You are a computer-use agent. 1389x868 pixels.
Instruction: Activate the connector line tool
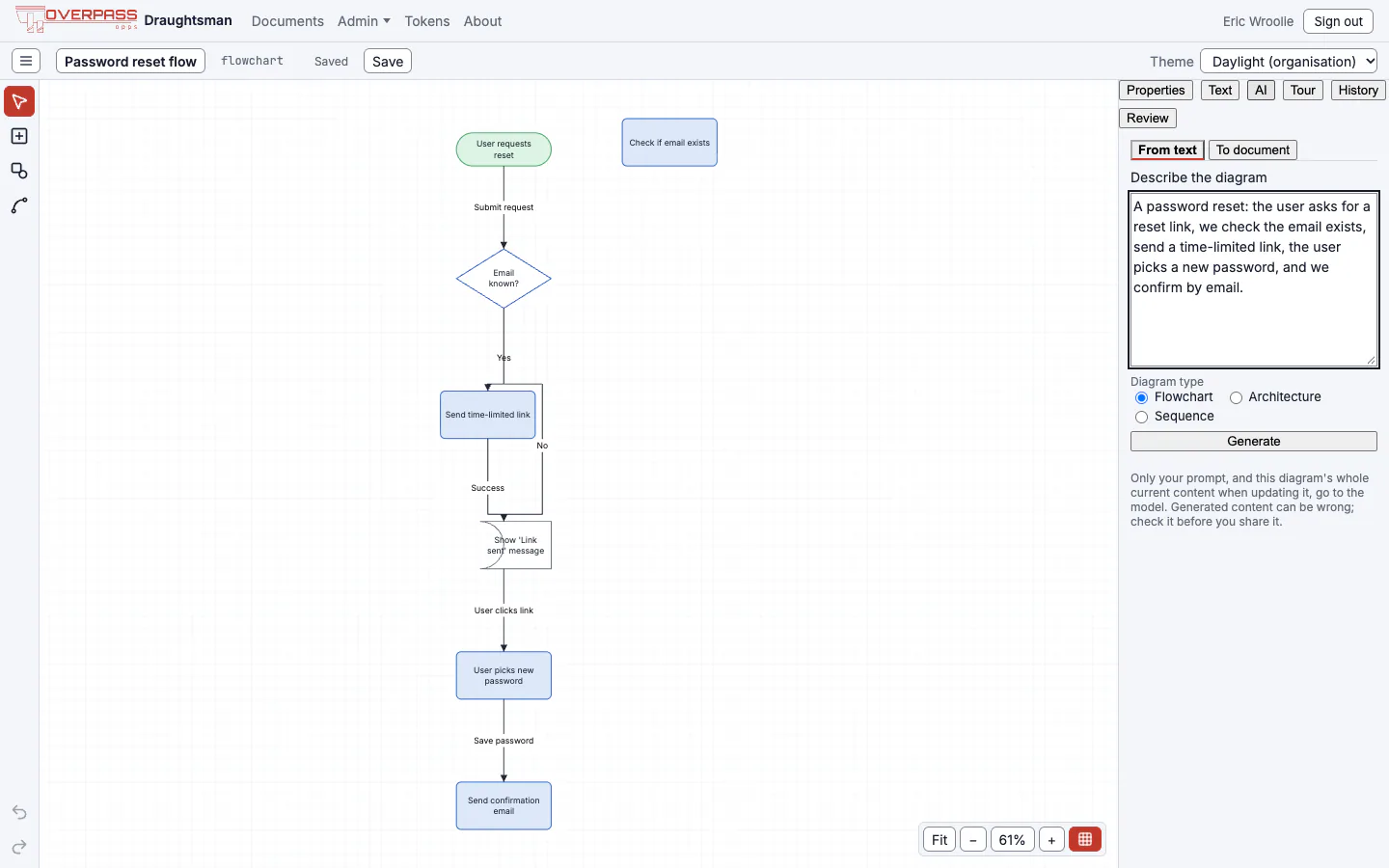tap(19, 205)
